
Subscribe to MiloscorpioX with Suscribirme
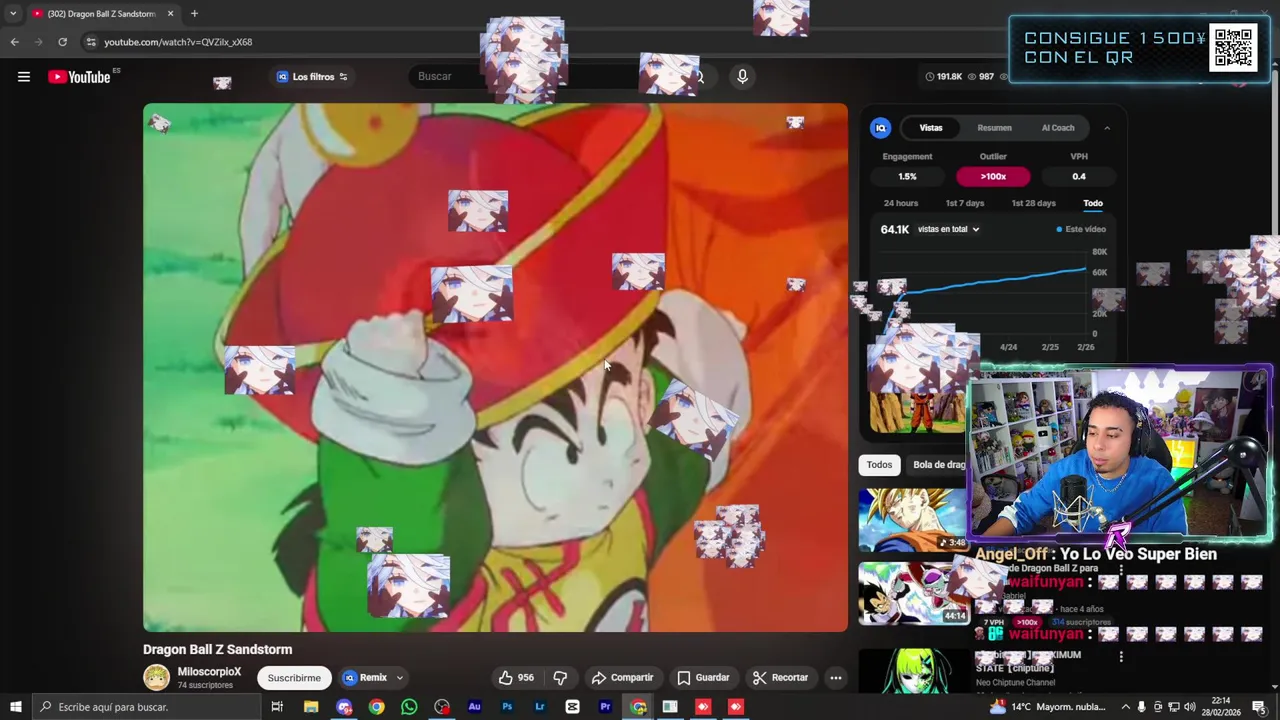coord(294,678)
